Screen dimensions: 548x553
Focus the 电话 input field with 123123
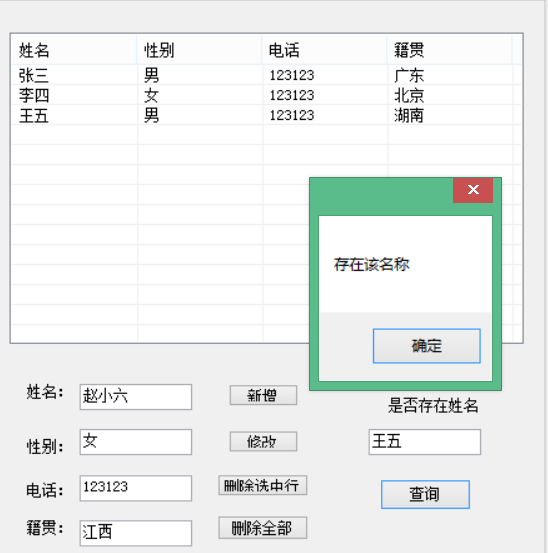click(136, 488)
